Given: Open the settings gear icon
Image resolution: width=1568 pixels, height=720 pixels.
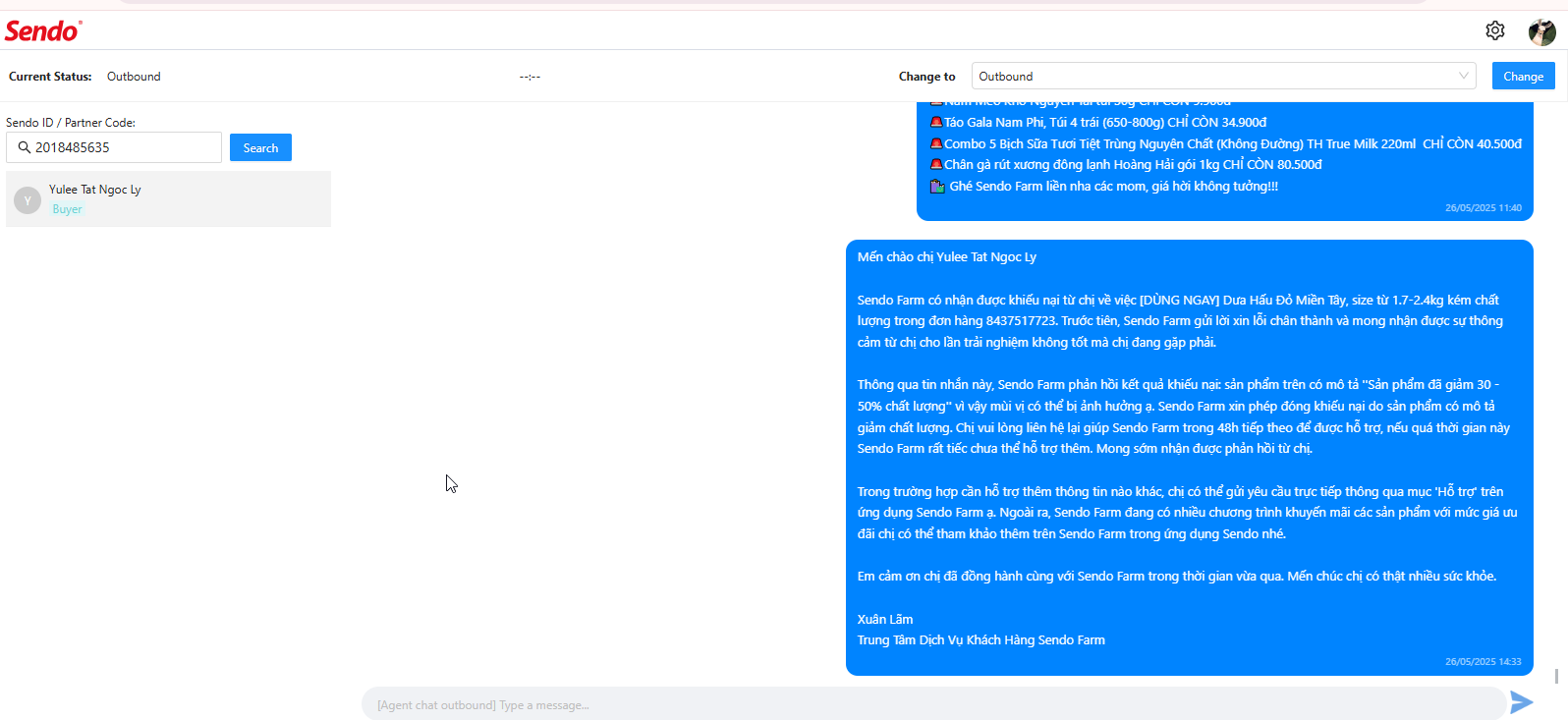Looking at the screenshot, I should 1494,30.
